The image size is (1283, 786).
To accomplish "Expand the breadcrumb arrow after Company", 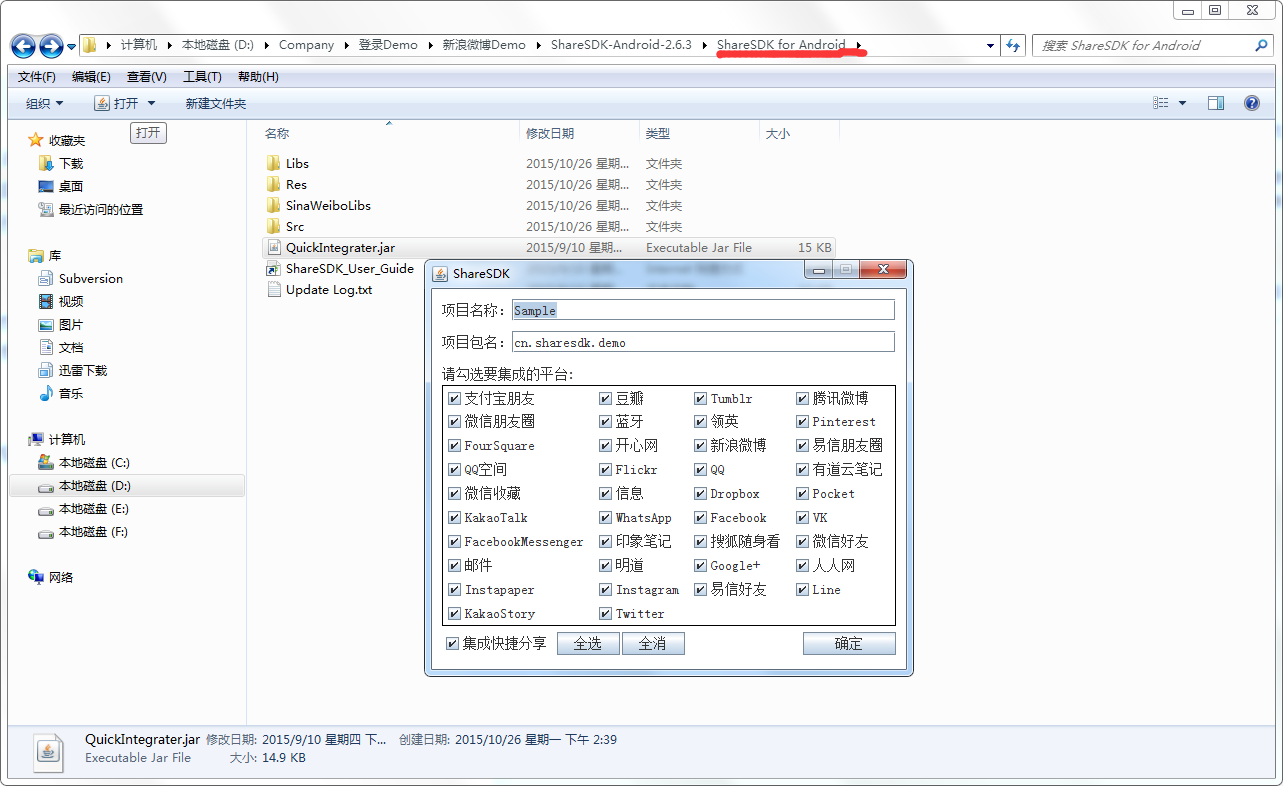I will 346,45.
